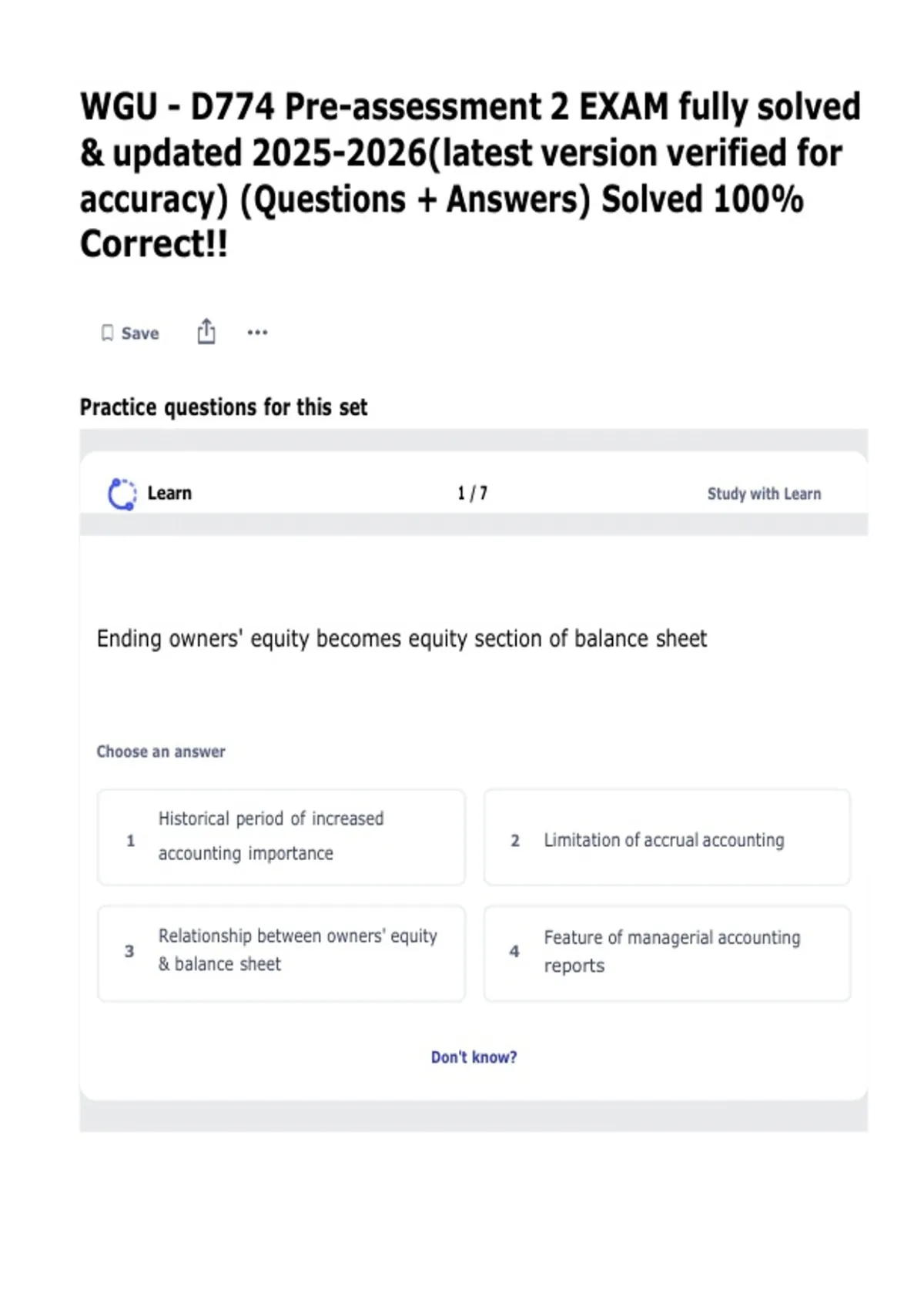Image resolution: width=924 pixels, height=1309 pixels.
Task: Click the number 3 badge on third answer
Action: pos(129,951)
